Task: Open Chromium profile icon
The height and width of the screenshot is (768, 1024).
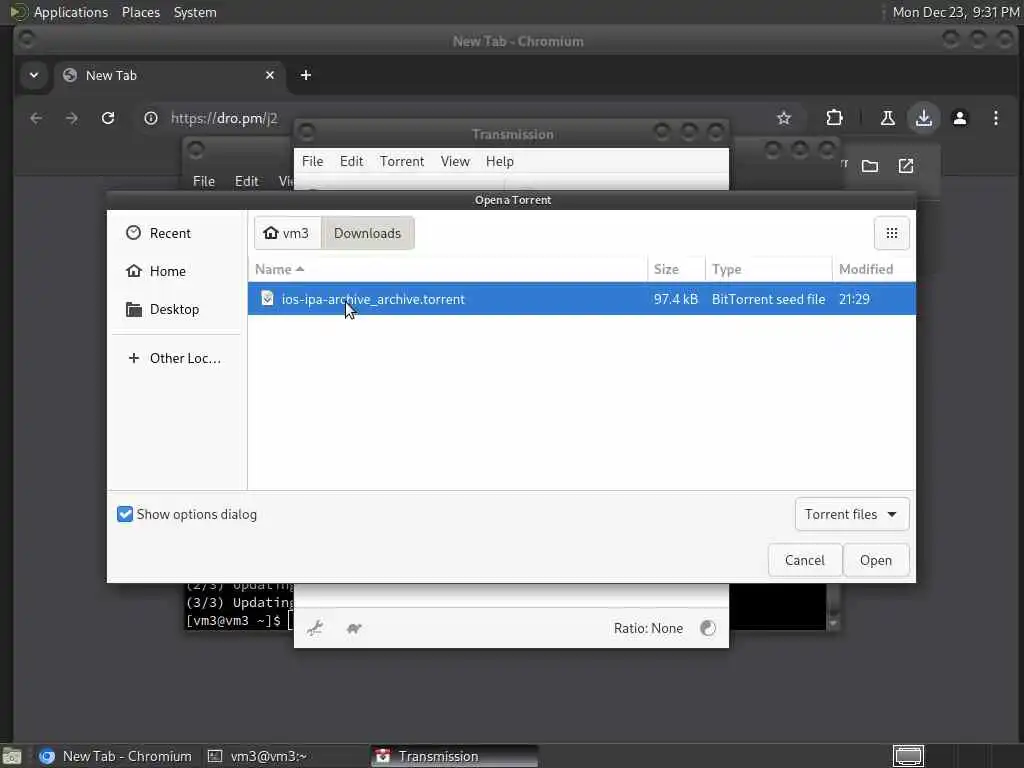Action: [x=959, y=118]
